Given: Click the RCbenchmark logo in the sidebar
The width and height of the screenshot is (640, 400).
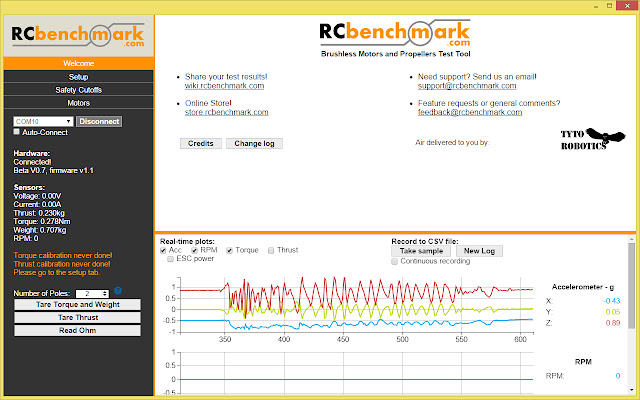Looking at the screenshot, I should tap(78, 36).
